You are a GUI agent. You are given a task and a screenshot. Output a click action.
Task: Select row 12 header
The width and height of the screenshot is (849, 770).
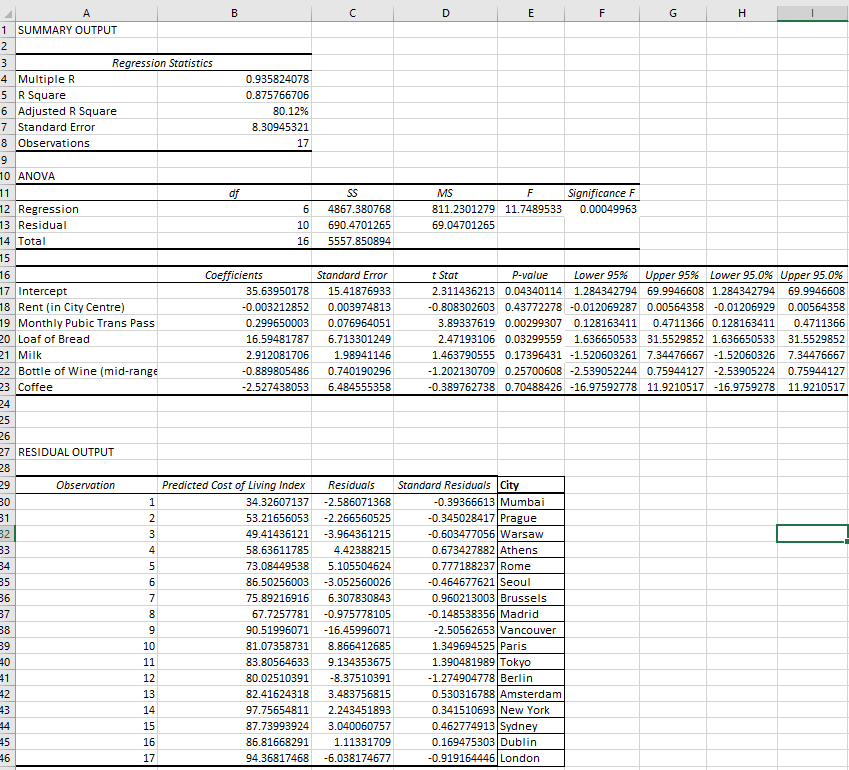pyautogui.click(x=9, y=208)
